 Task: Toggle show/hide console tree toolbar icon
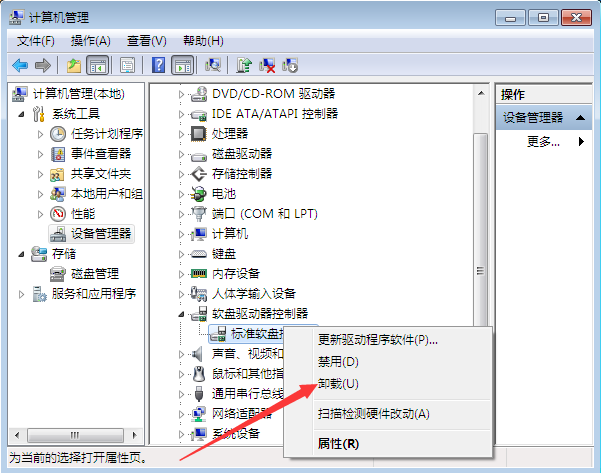pos(97,65)
